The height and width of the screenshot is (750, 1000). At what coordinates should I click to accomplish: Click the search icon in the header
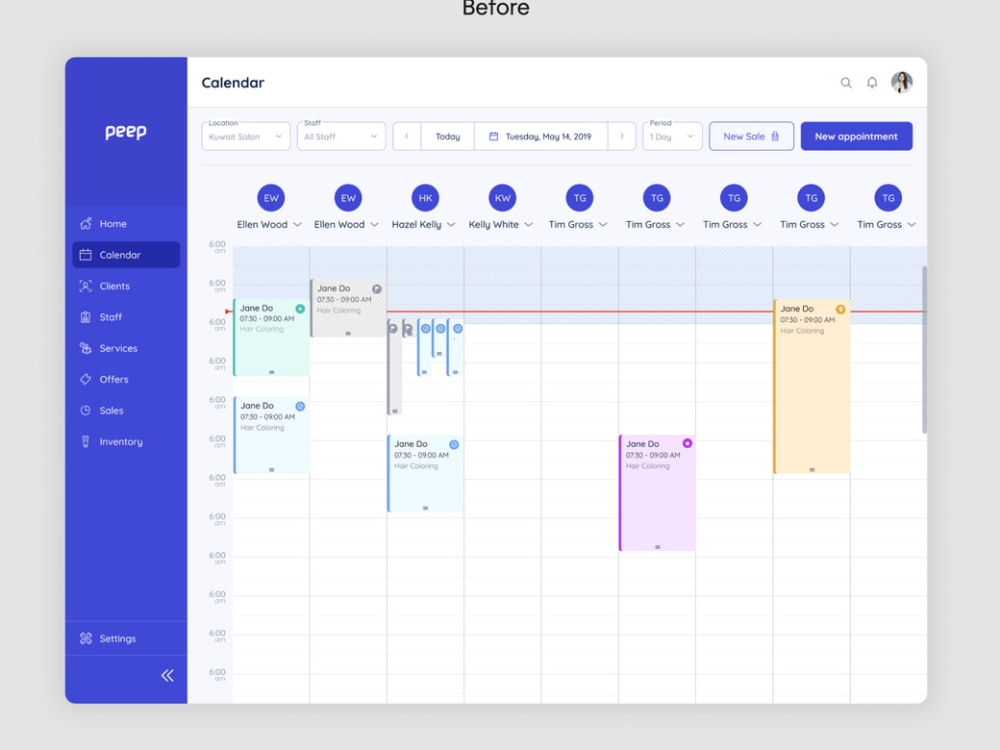pyautogui.click(x=845, y=83)
